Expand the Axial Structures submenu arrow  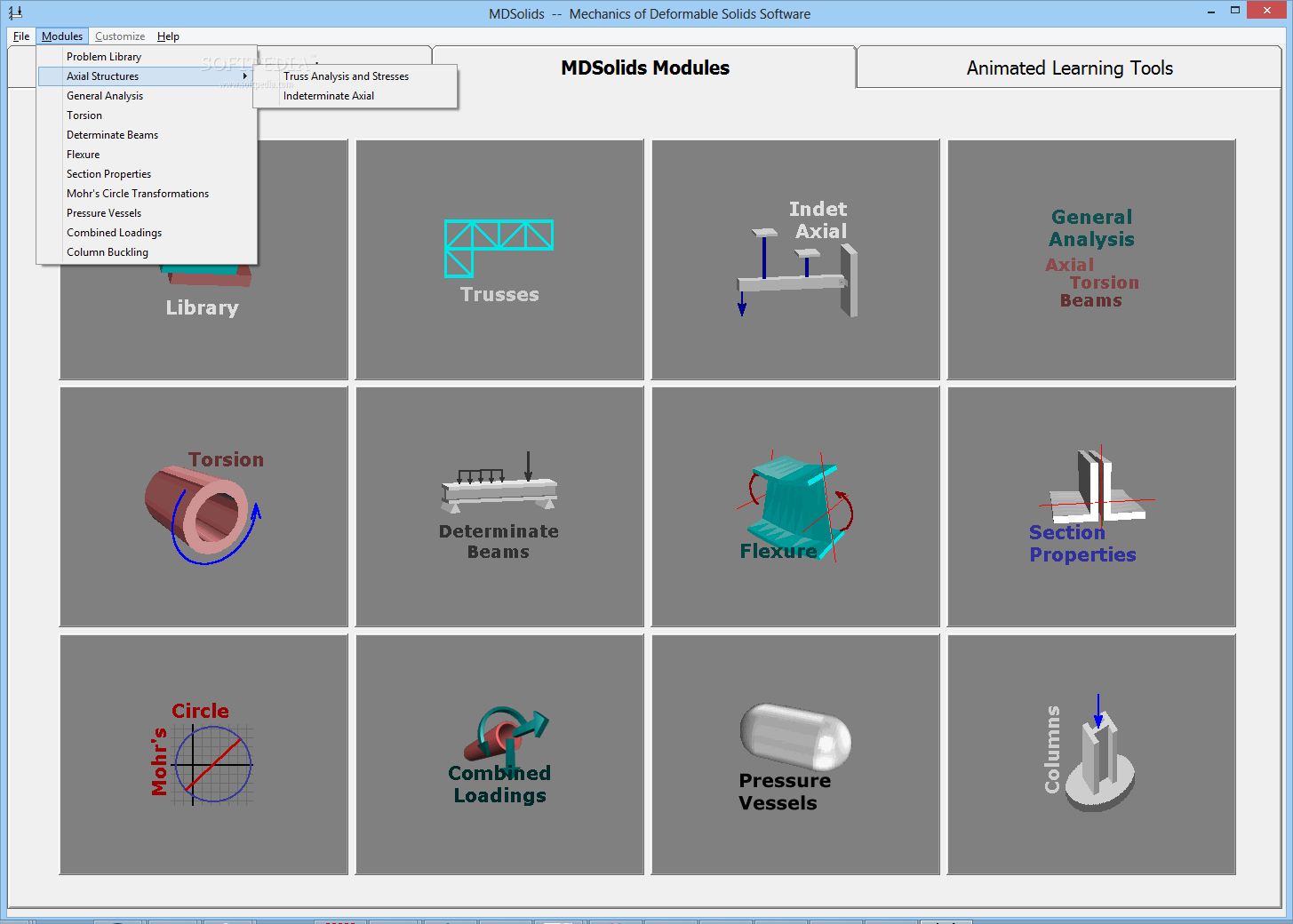244,76
